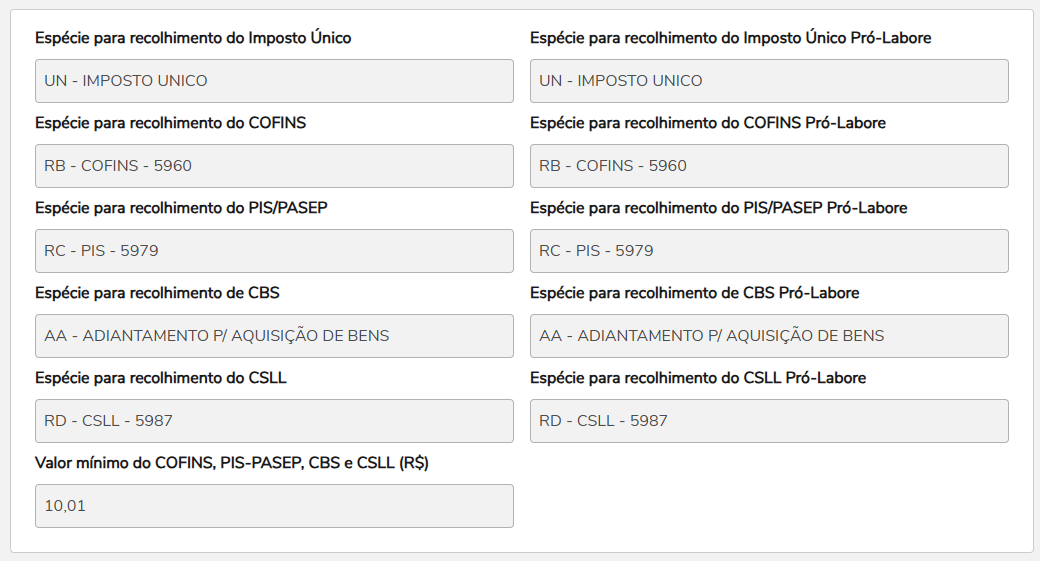The image size is (1040, 561).
Task: Click the Valor mínimo field showing 10,01
Action: tap(274, 506)
